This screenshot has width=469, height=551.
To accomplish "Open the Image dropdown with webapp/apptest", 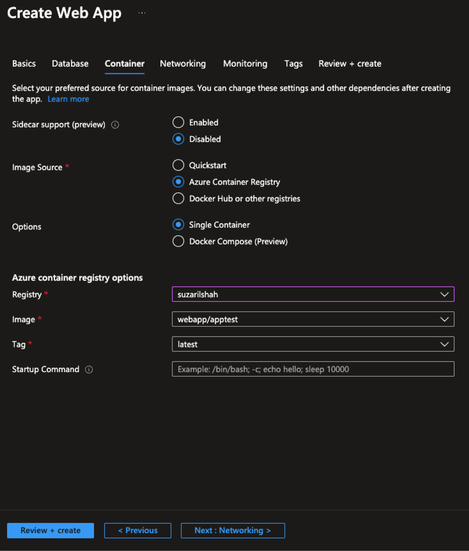I will tap(313, 319).
